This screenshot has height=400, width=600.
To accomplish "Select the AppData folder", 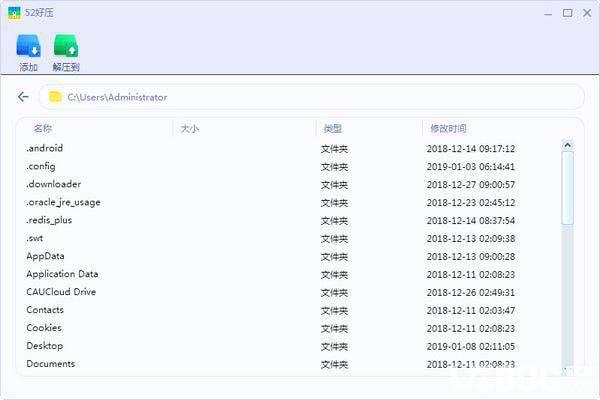I will pos(45,256).
